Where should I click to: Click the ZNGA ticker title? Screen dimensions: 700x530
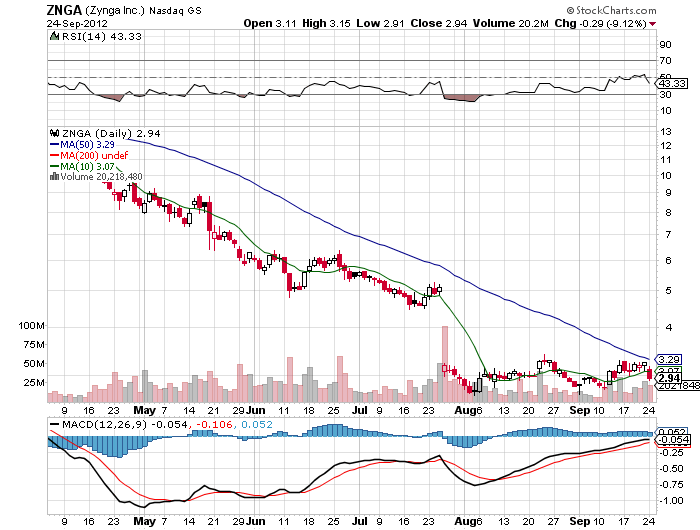[x=64, y=10]
